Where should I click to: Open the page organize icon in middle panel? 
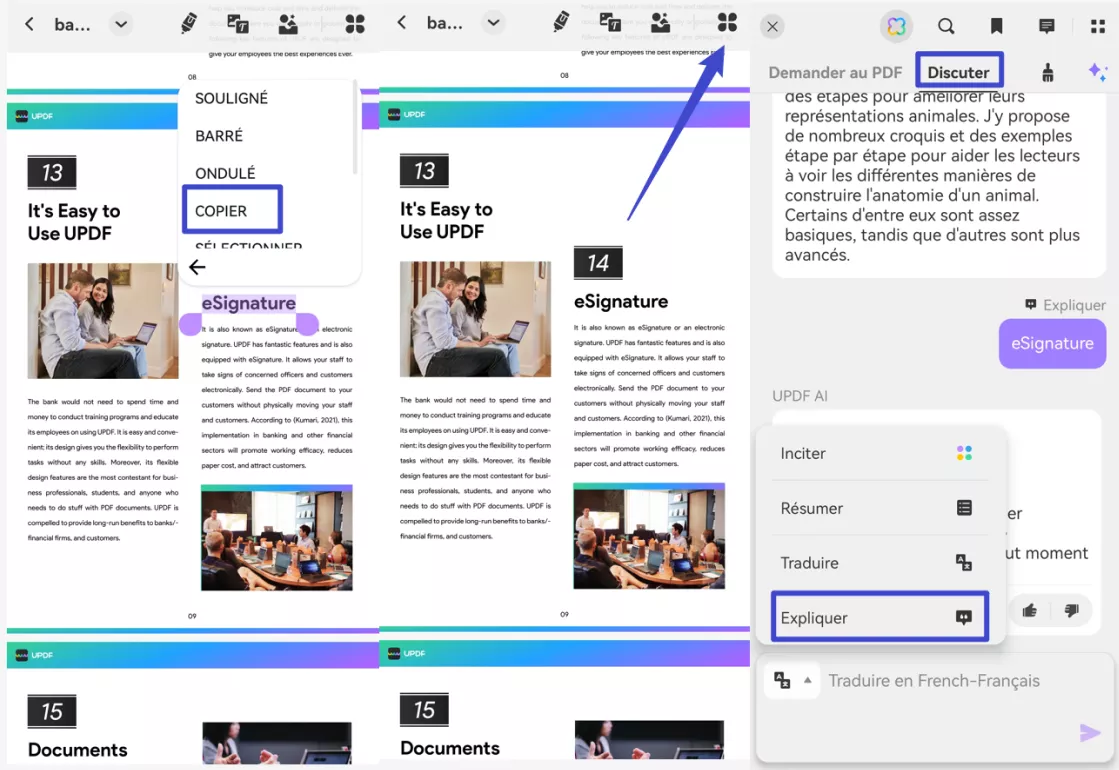[661, 22]
